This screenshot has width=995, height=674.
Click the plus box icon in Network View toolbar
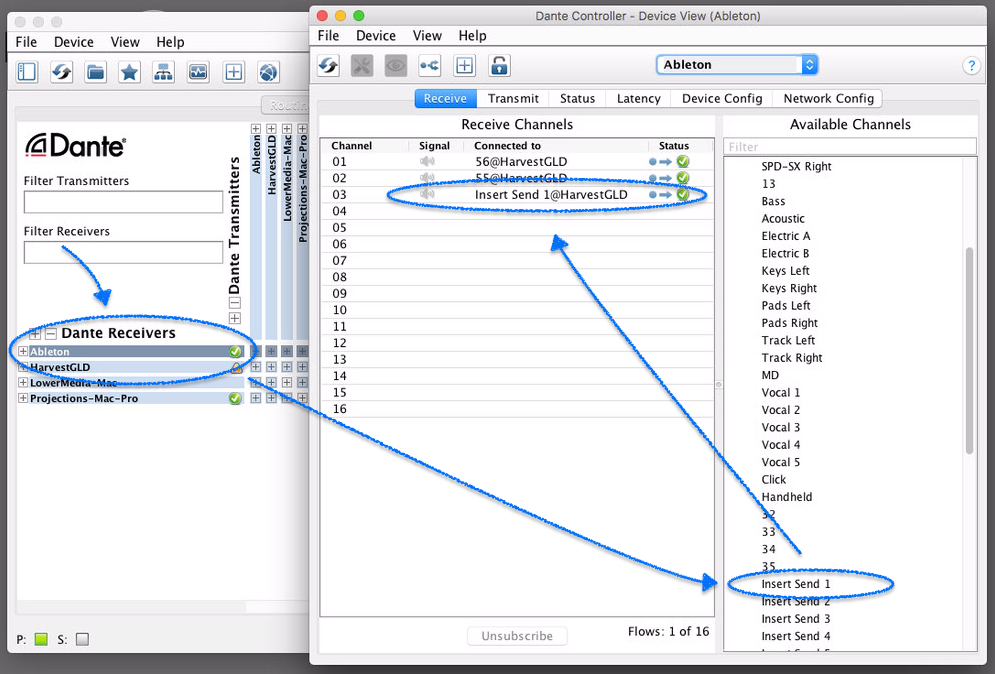tap(234, 72)
